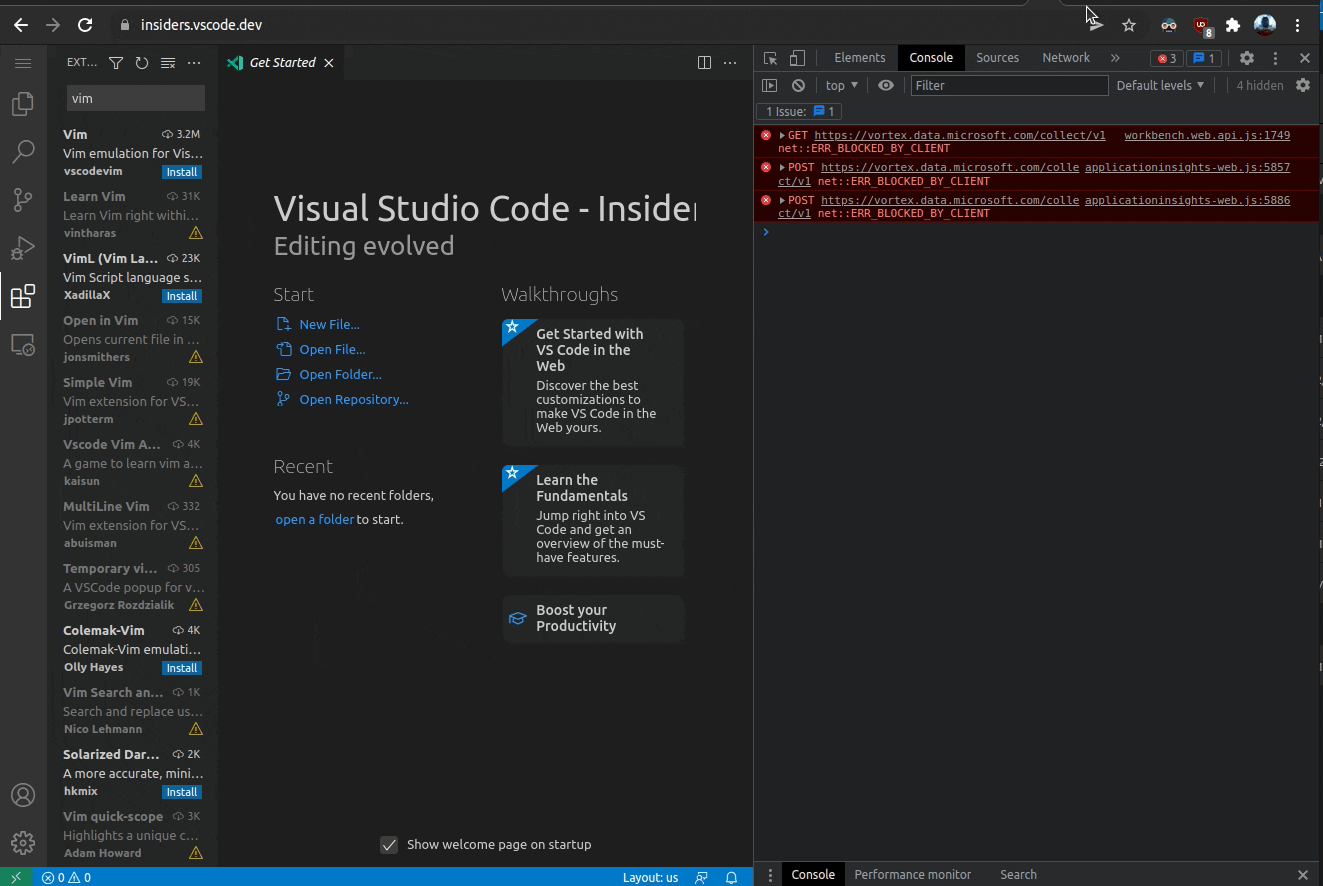The image size is (1323, 886).
Task: Refresh the extensions list
Action: click(142, 63)
